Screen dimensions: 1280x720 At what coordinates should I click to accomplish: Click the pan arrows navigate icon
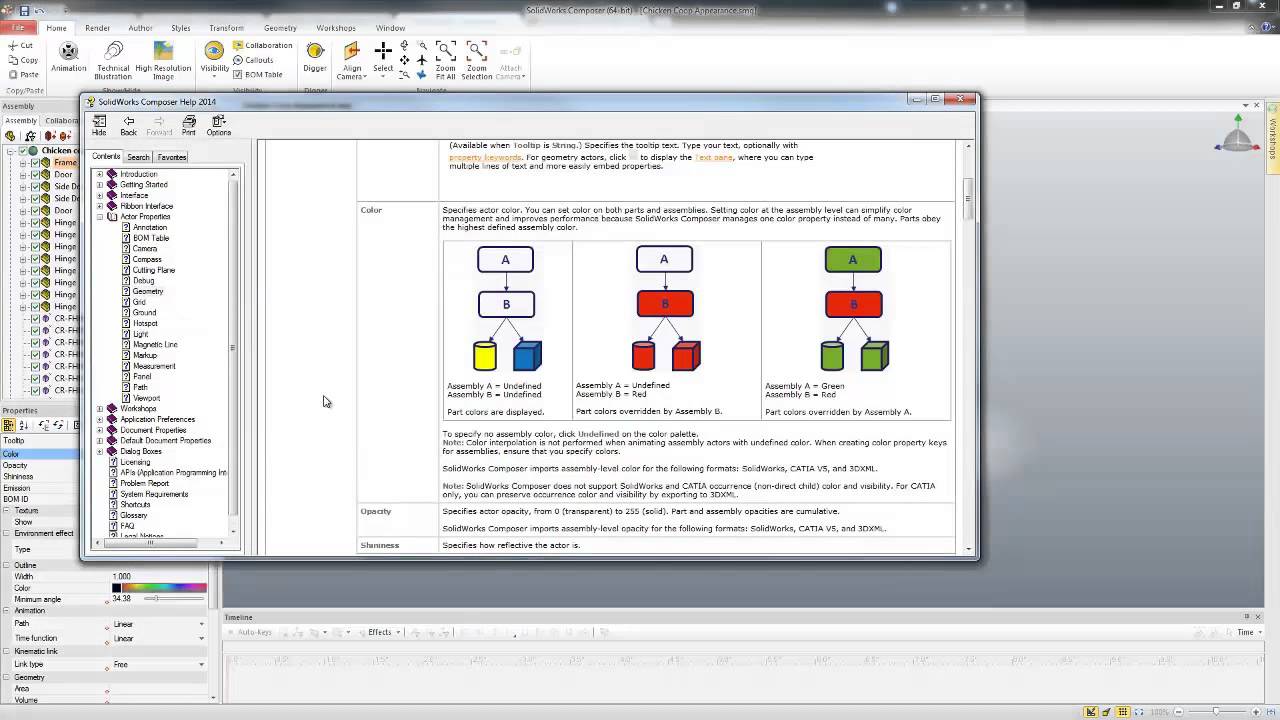coord(404,59)
